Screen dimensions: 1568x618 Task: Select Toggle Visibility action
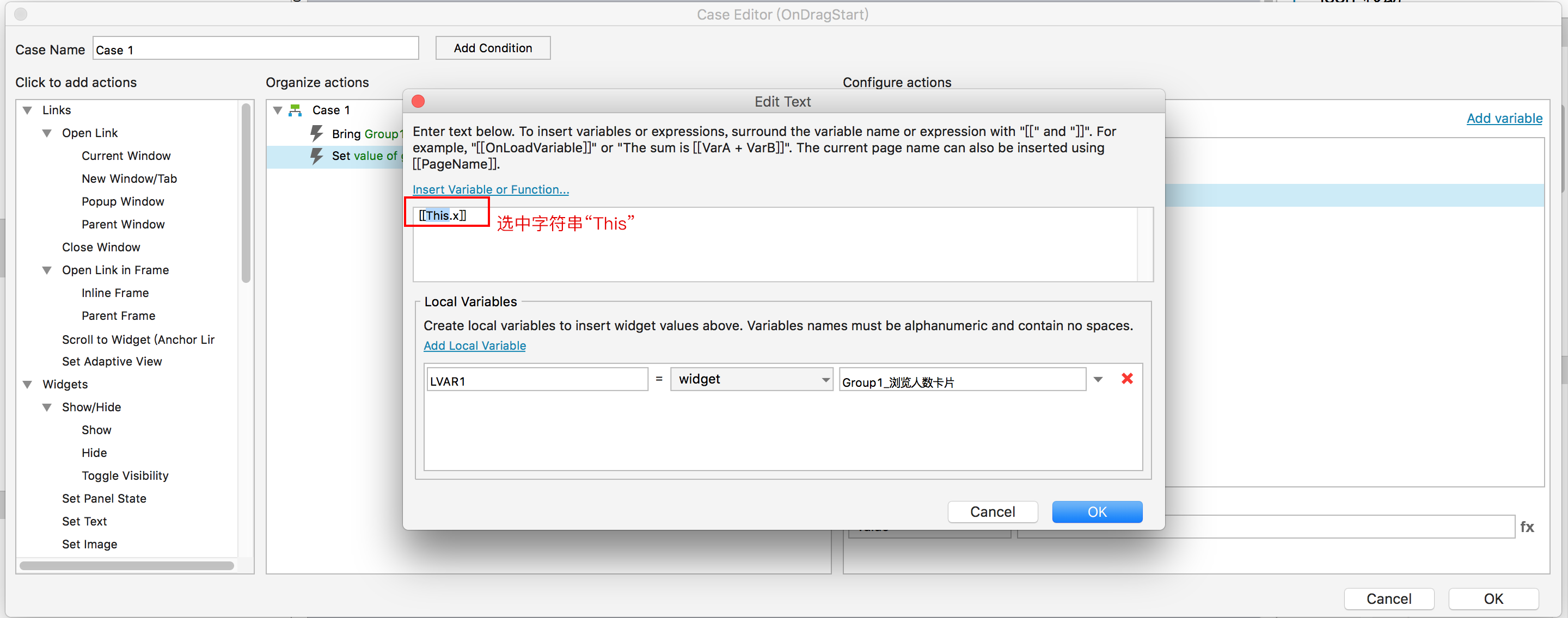pyautogui.click(x=125, y=475)
